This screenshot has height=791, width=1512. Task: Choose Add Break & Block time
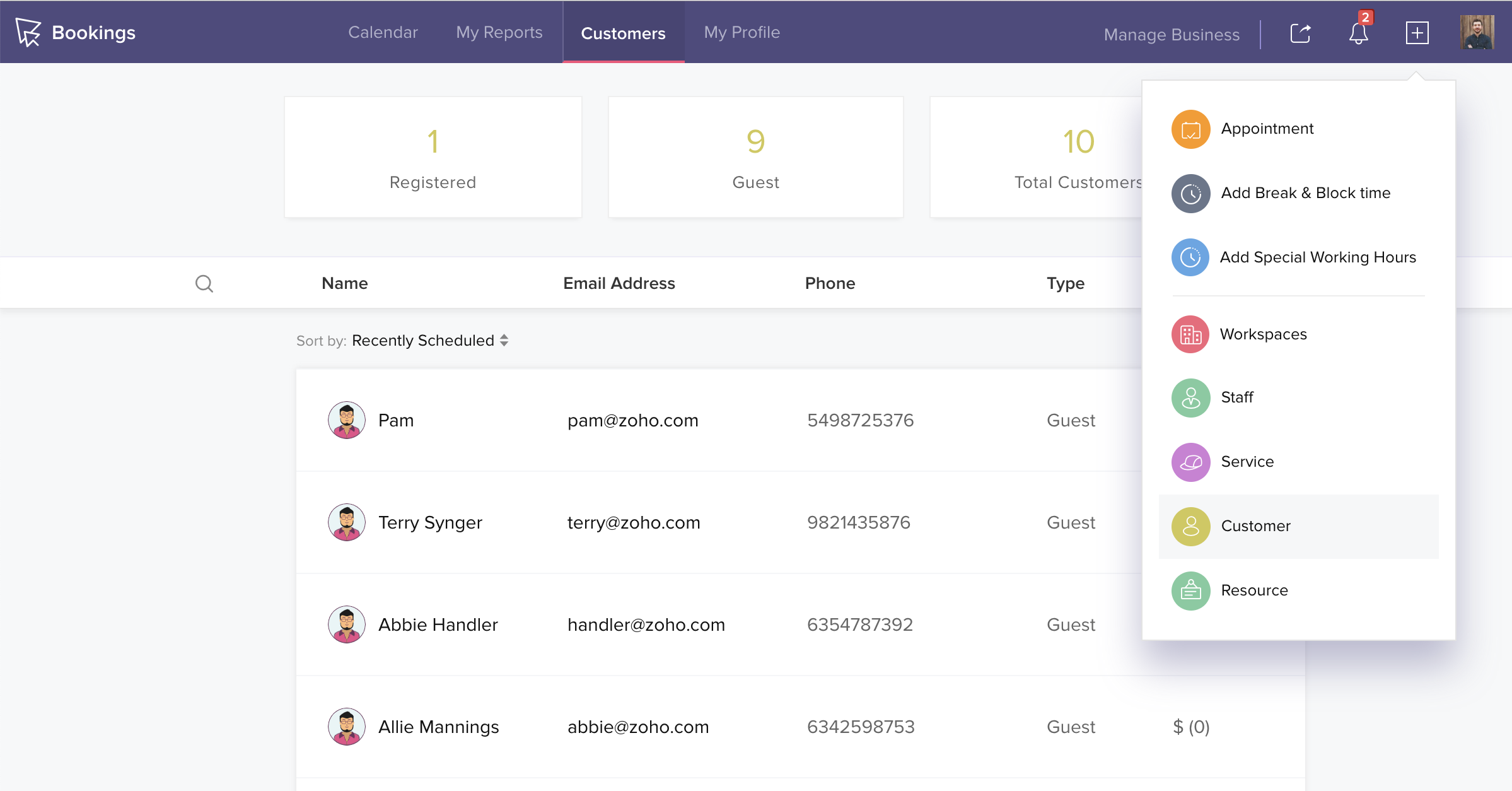tap(1305, 193)
